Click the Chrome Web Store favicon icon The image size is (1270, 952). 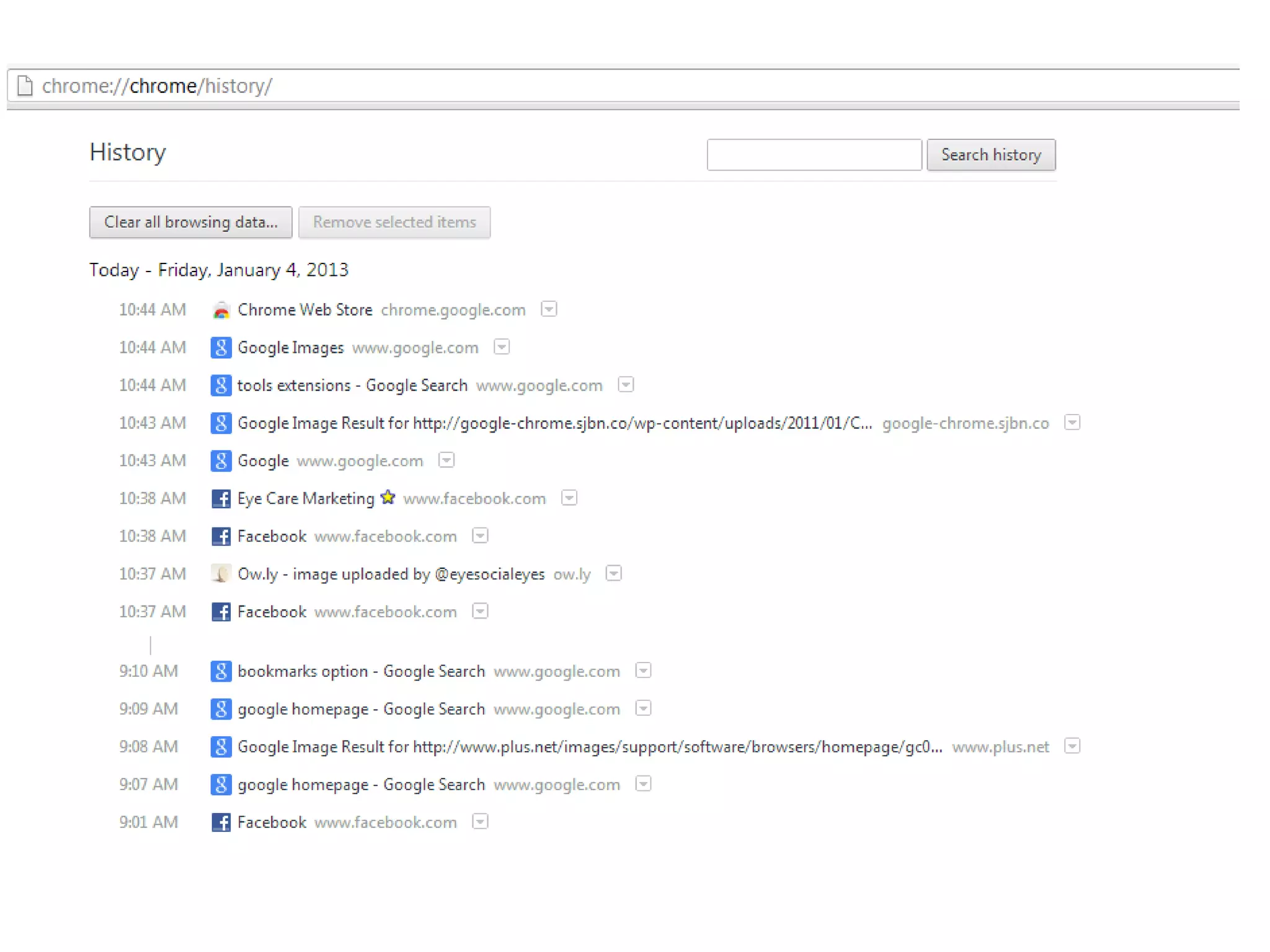tap(221, 310)
